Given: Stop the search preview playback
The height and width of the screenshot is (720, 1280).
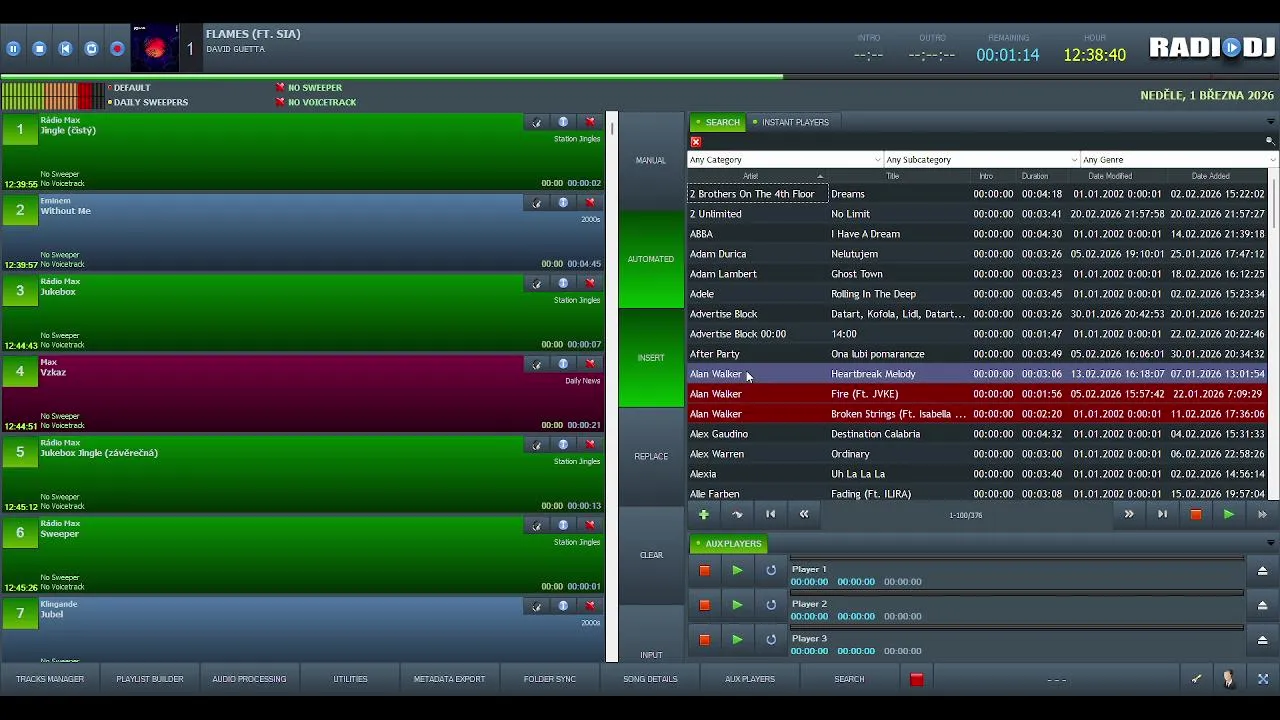Looking at the screenshot, I should (x=1195, y=515).
